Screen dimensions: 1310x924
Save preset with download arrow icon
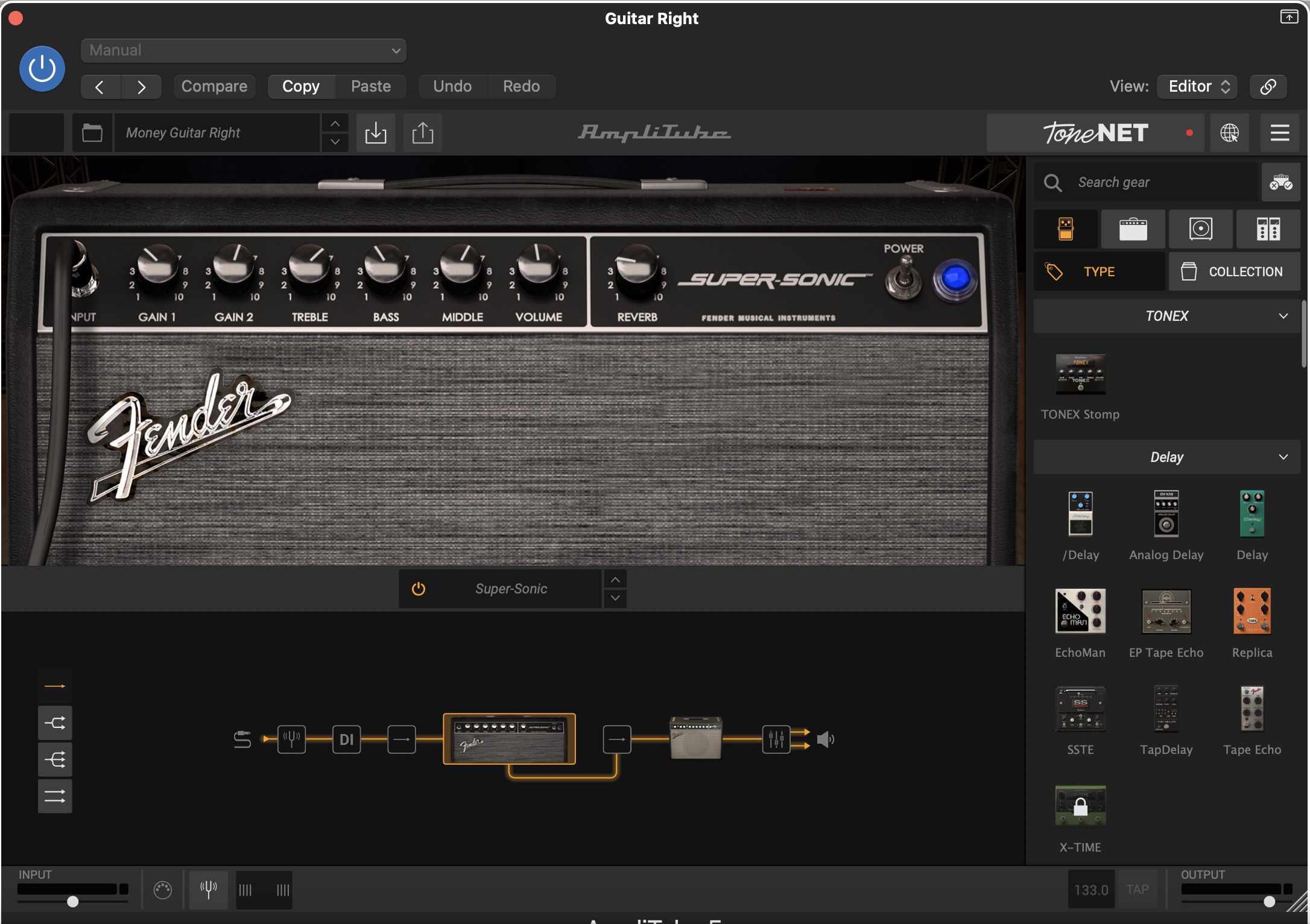(x=376, y=133)
